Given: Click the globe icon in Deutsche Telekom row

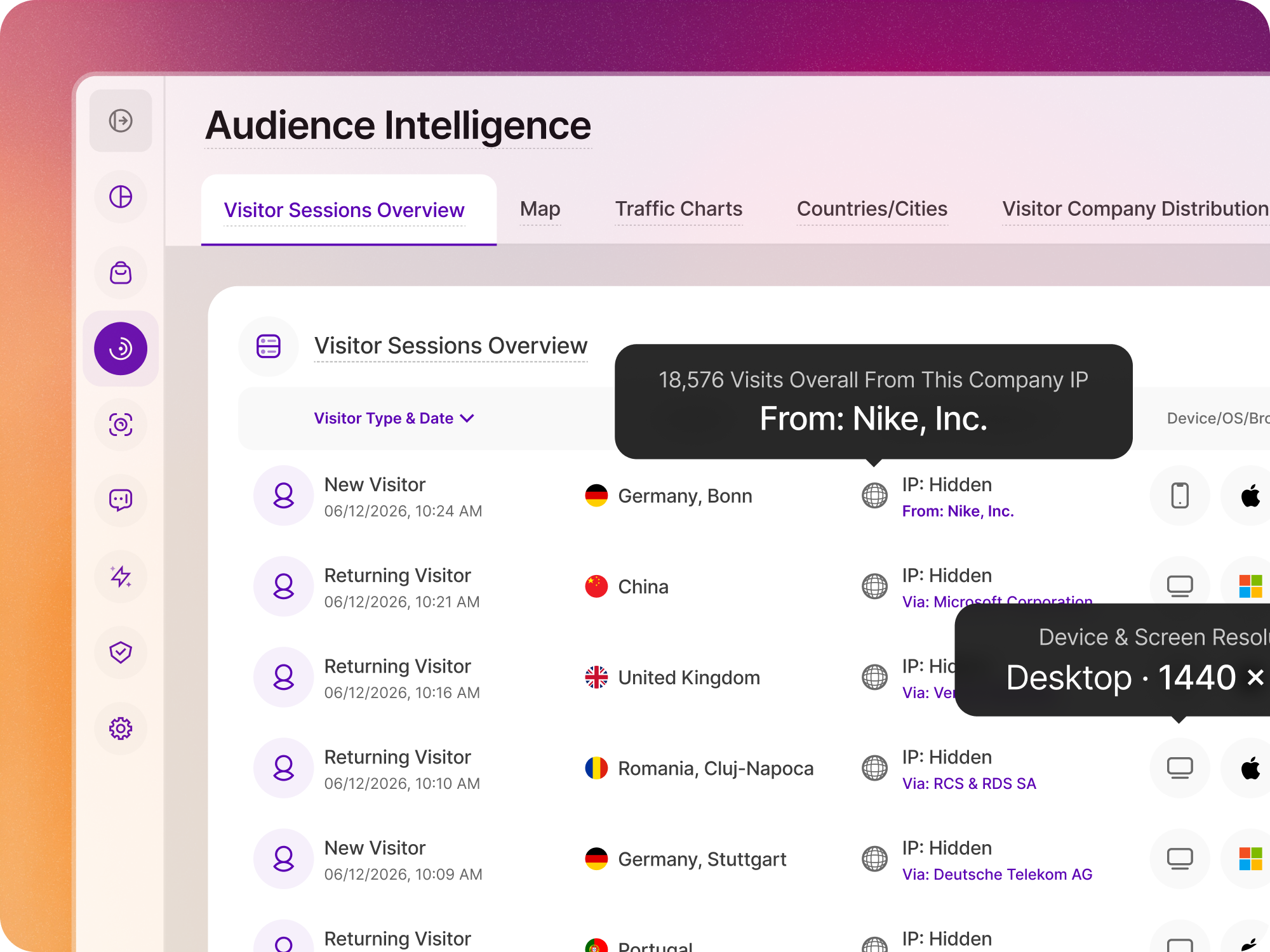Looking at the screenshot, I should pyautogui.click(x=874, y=859).
